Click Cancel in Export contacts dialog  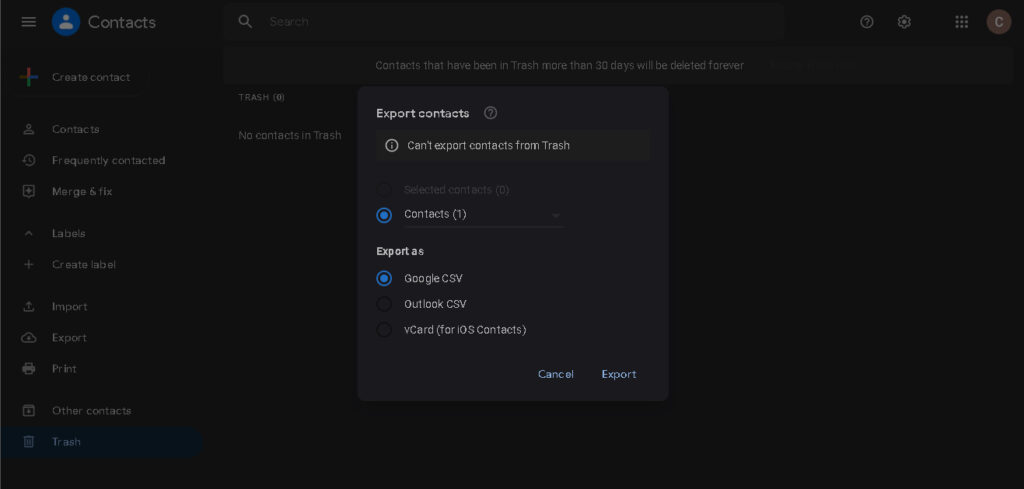556,374
